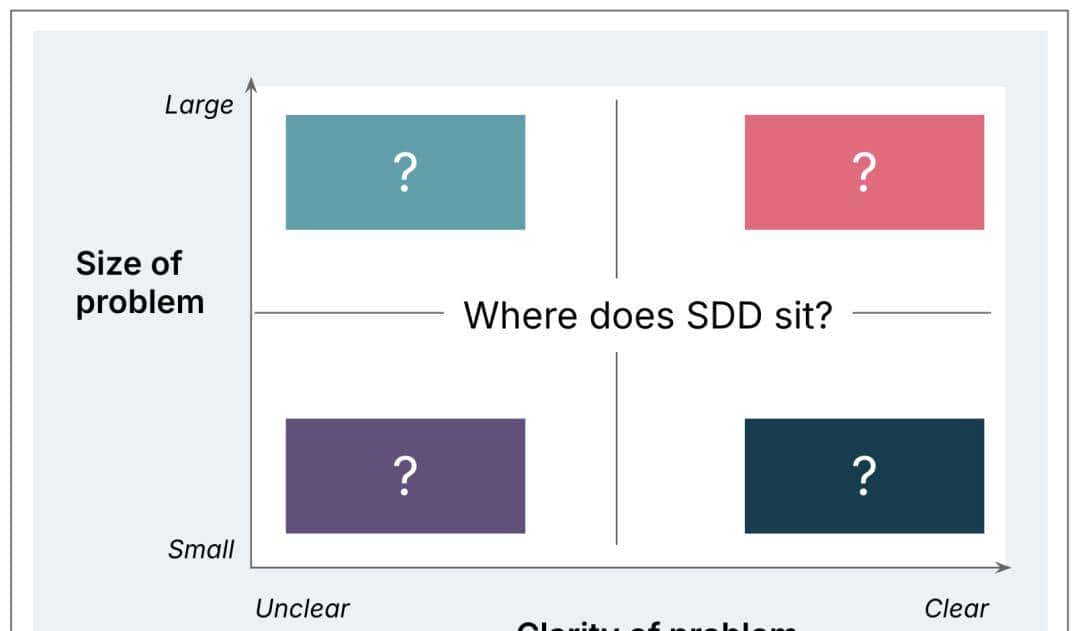Select the "Clear" axis label
Image resolution: width=1080 pixels, height=631 pixels.
coord(956,608)
